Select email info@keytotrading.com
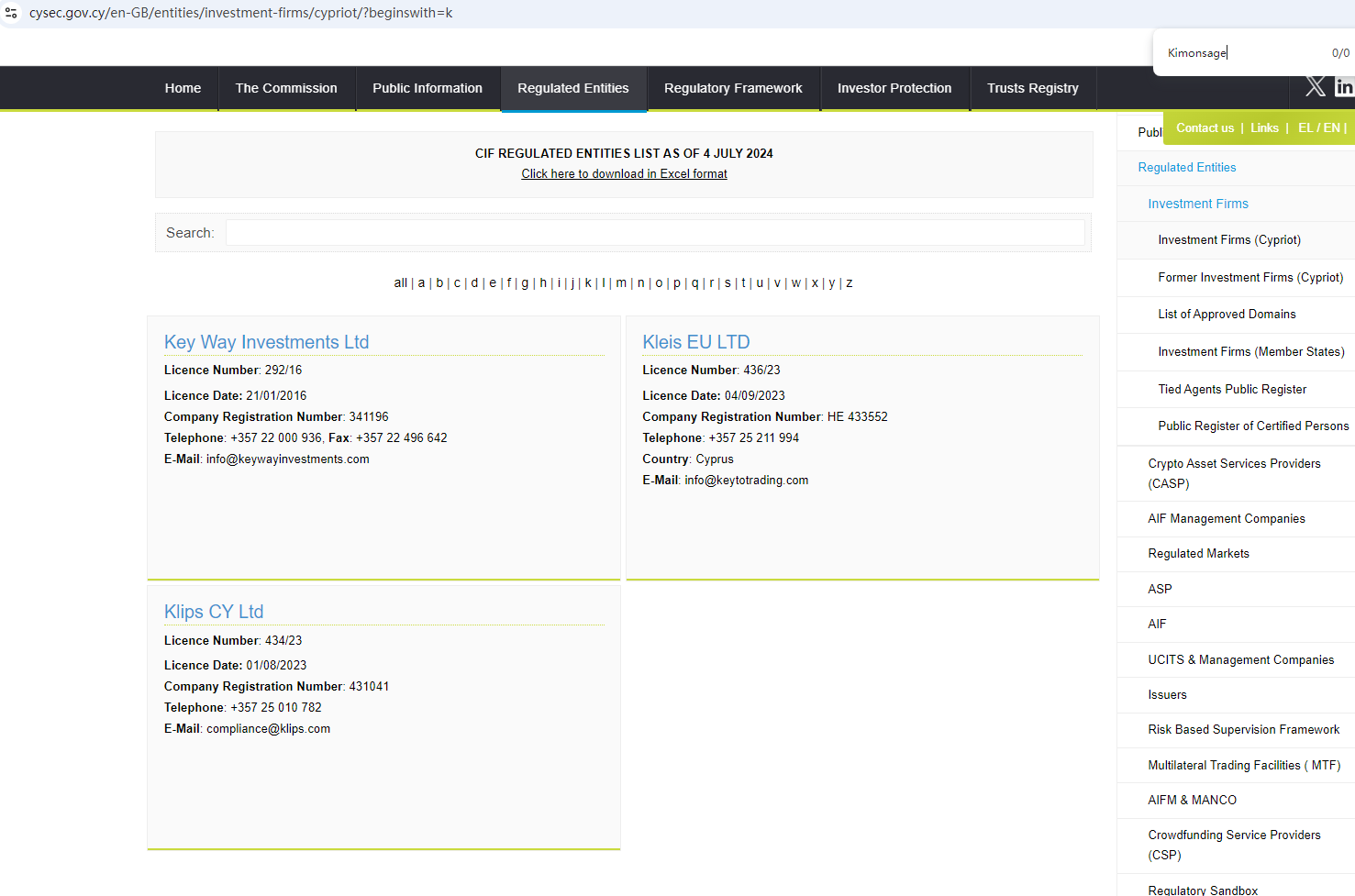Viewport: 1355px width, 896px height. (747, 481)
